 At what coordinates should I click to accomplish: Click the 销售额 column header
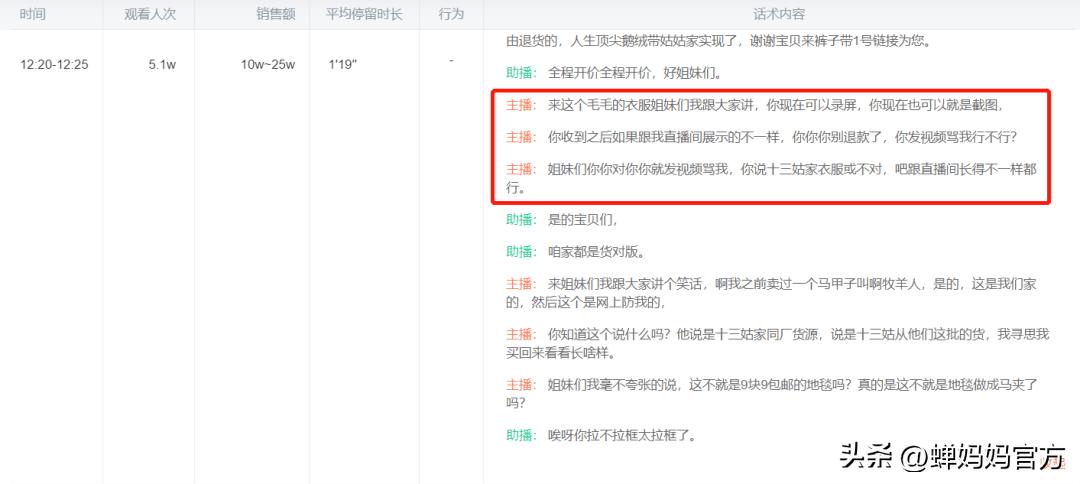(x=276, y=14)
